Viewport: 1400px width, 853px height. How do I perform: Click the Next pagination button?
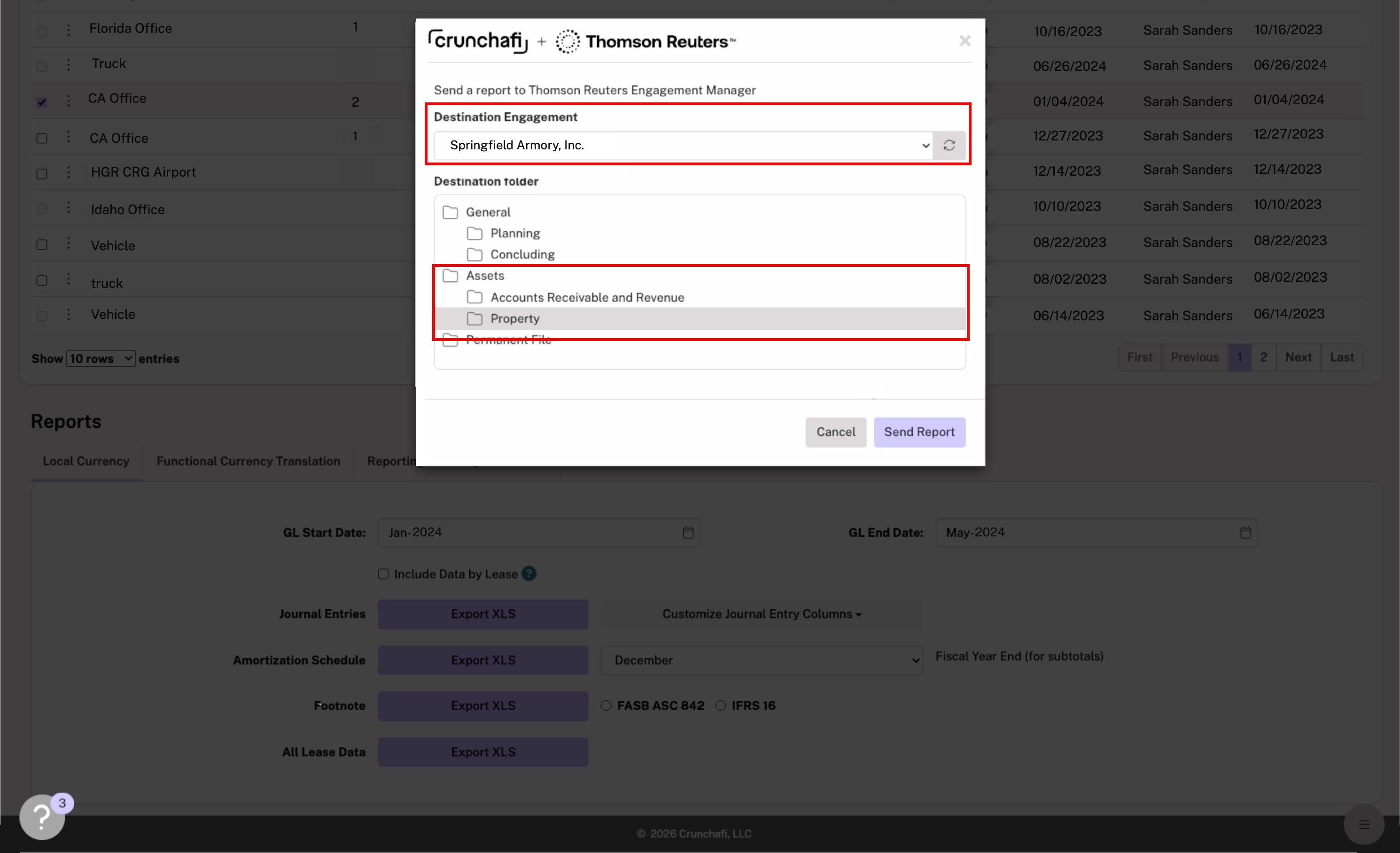[1299, 357]
